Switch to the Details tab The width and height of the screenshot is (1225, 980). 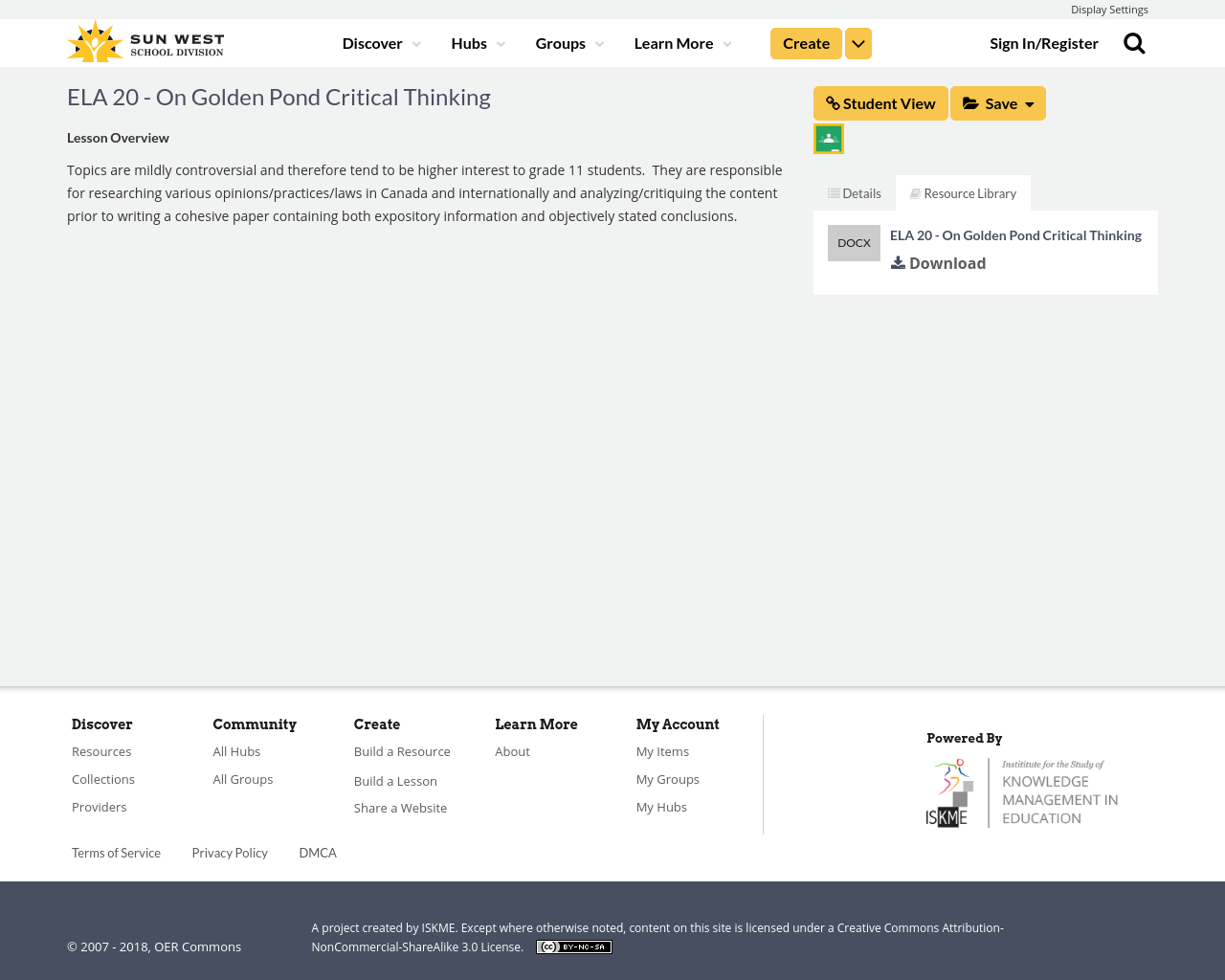[x=855, y=193]
